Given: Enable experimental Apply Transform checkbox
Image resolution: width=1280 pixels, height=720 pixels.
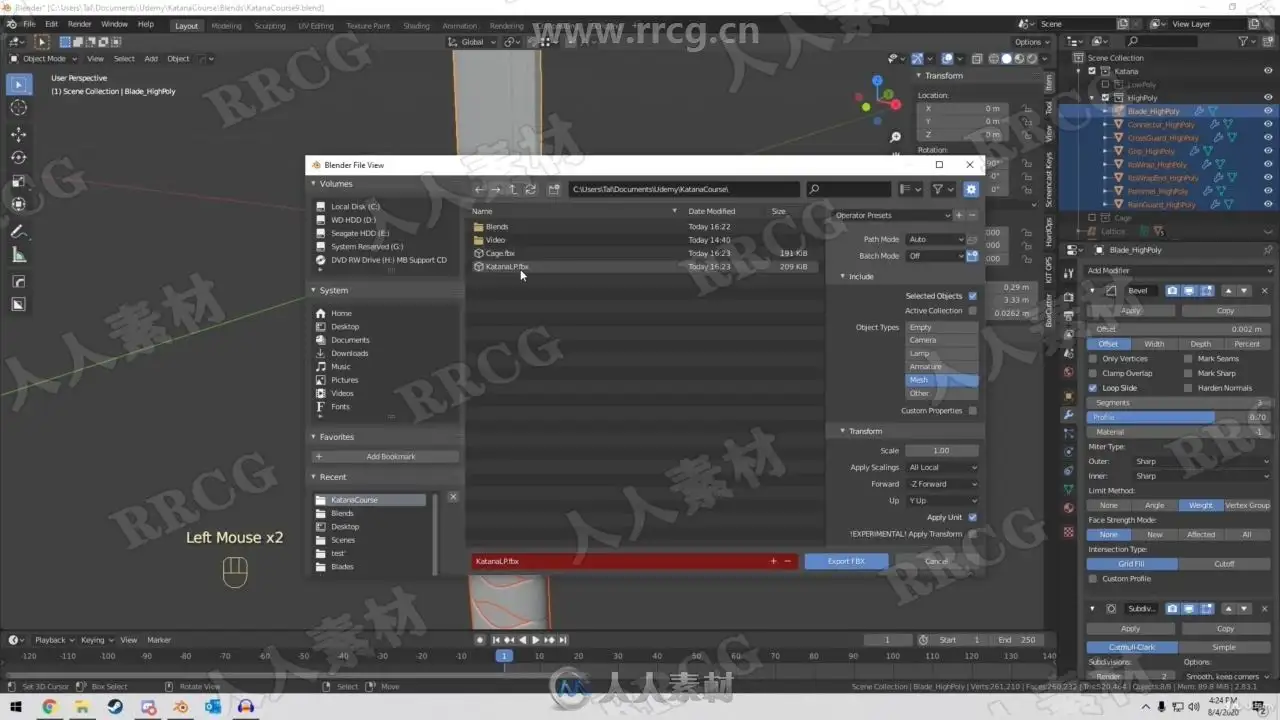Looking at the screenshot, I should click(x=972, y=534).
